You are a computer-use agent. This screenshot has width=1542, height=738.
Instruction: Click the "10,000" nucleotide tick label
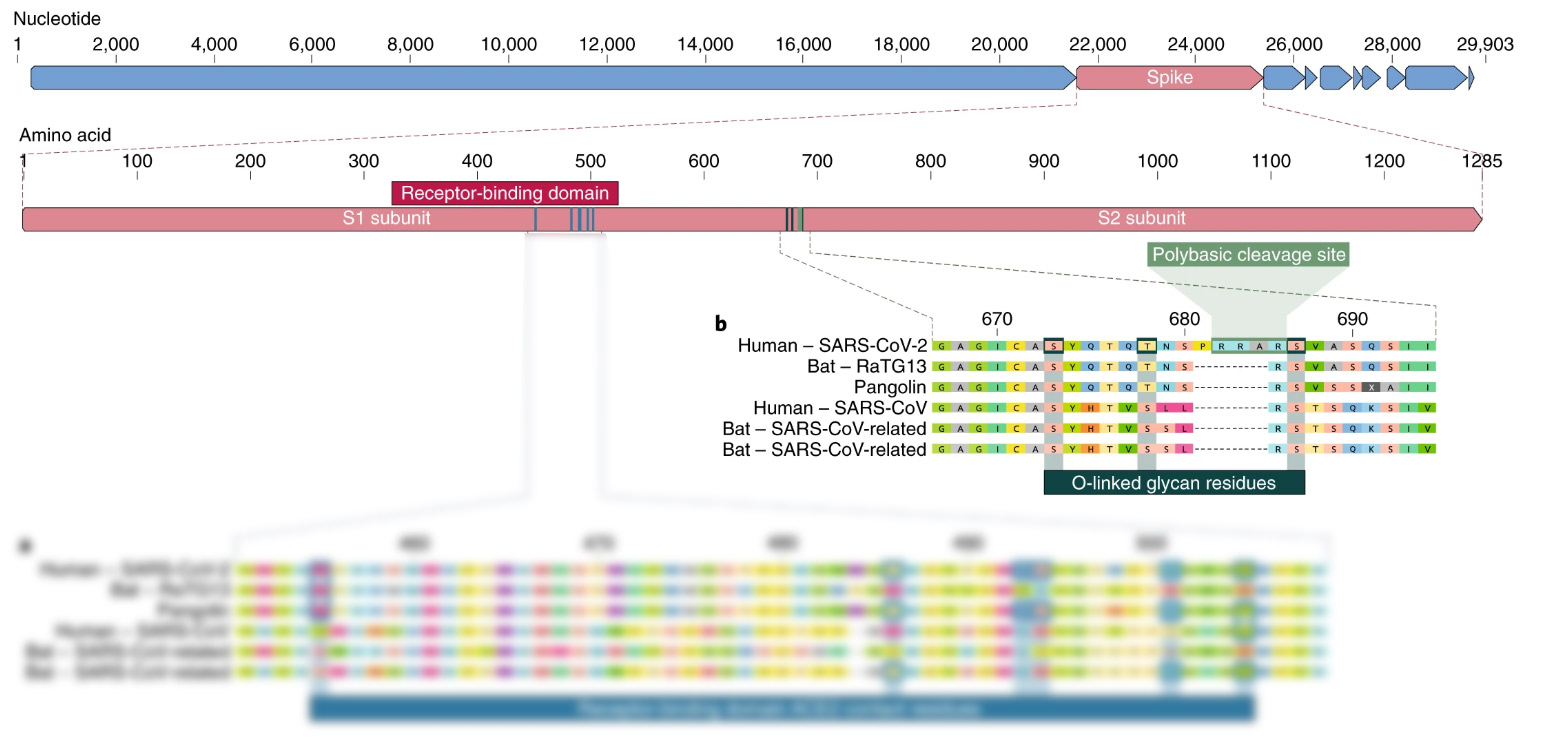pos(509,44)
